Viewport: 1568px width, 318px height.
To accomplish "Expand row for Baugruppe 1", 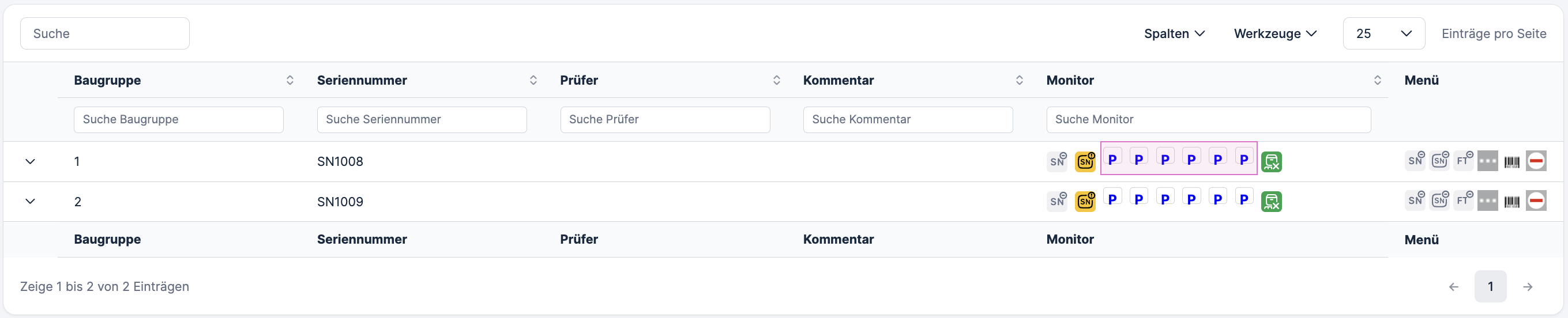I will pyautogui.click(x=30, y=162).
